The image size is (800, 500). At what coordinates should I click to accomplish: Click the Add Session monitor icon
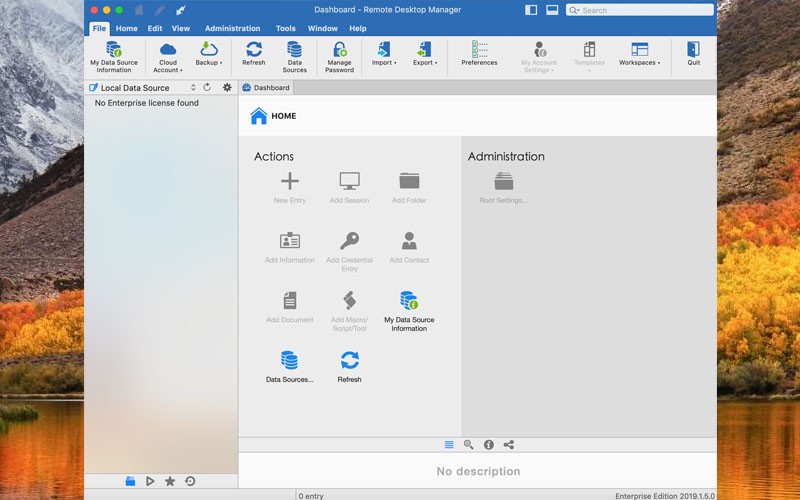click(x=349, y=181)
